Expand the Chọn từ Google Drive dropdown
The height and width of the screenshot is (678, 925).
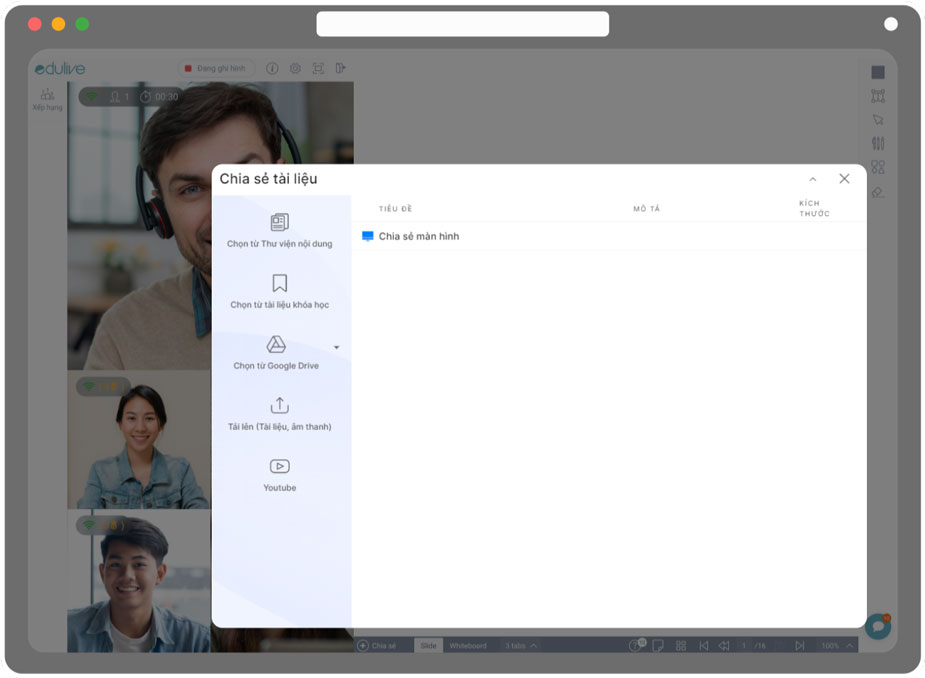click(336, 347)
